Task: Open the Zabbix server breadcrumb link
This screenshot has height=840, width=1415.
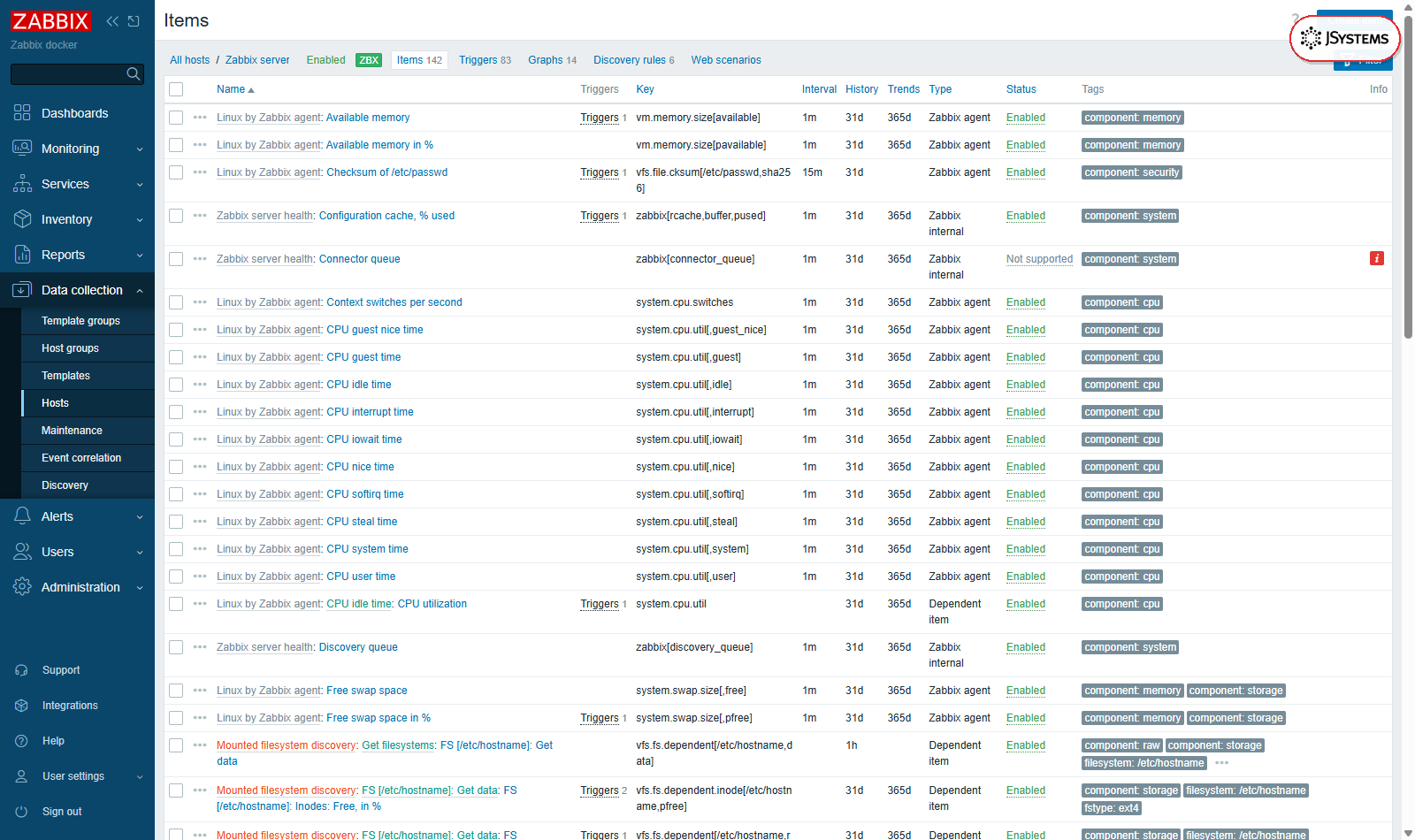Action: pyautogui.click(x=257, y=60)
